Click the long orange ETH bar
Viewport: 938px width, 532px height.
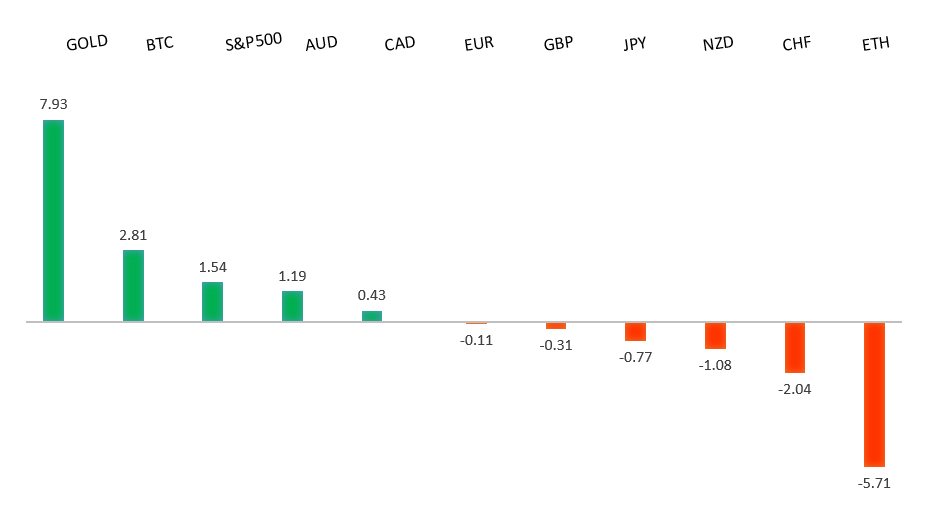(x=875, y=394)
